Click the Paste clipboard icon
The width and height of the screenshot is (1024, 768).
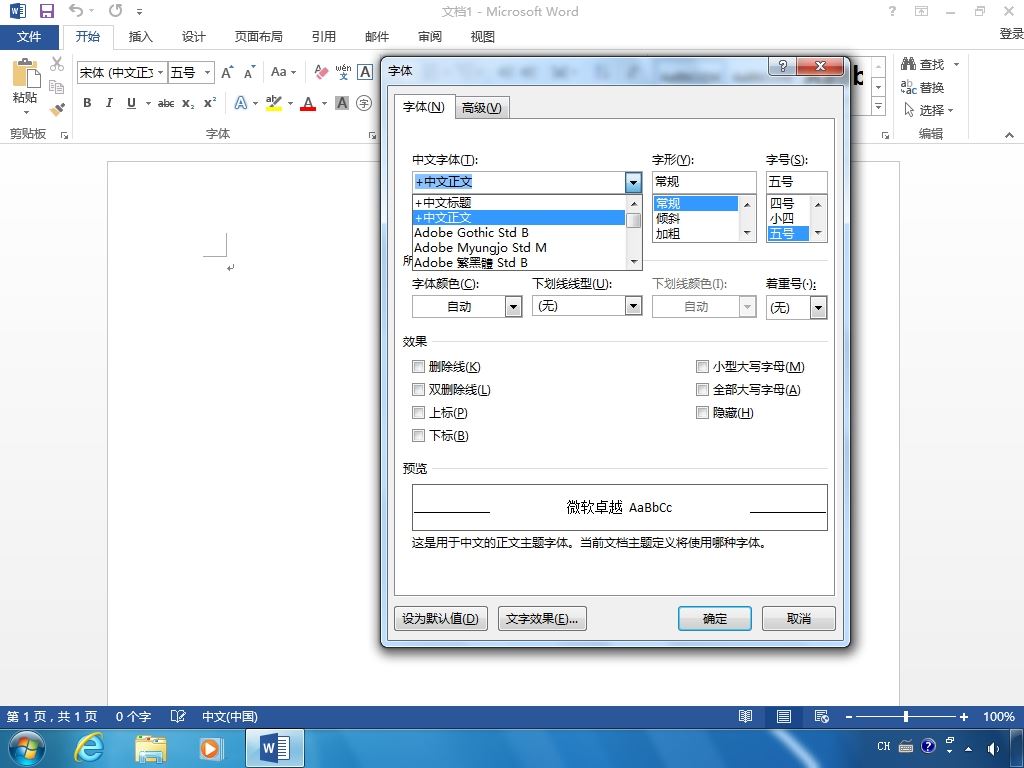(x=25, y=73)
